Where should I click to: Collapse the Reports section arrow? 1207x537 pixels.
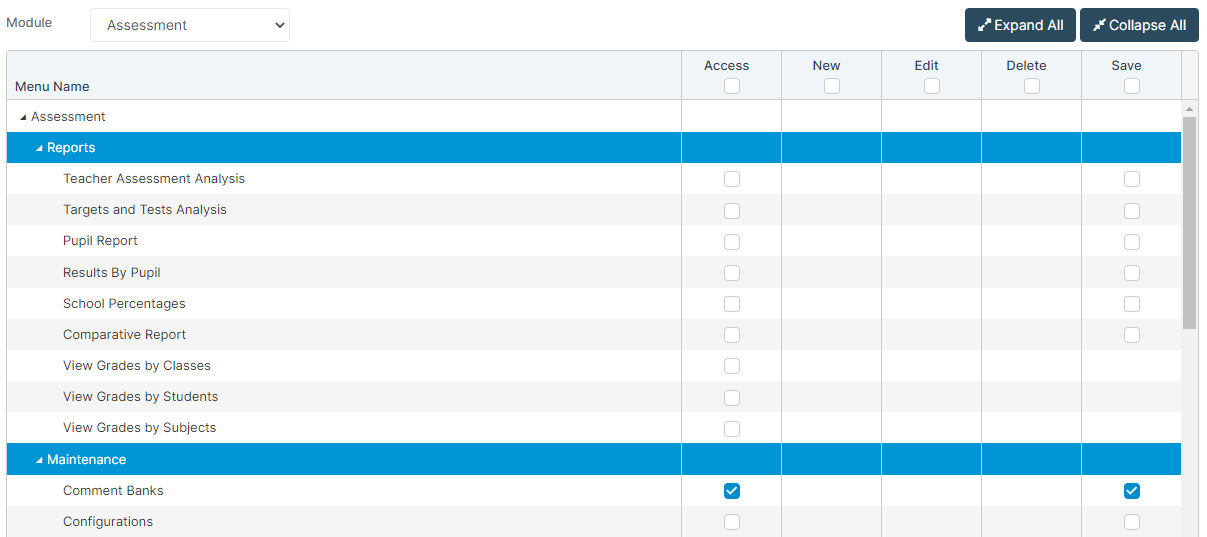[x=39, y=149]
